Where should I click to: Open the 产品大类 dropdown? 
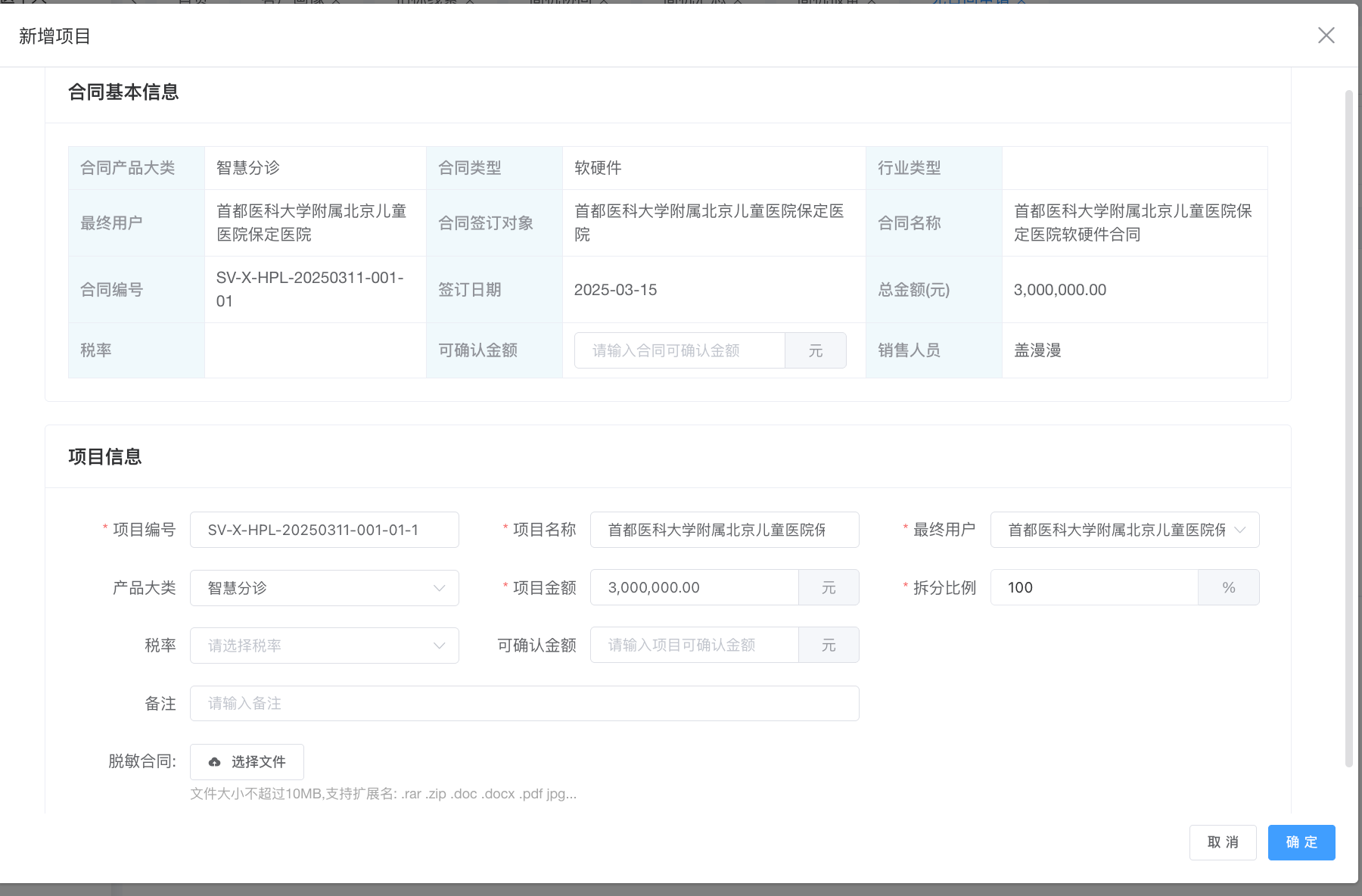pos(324,588)
